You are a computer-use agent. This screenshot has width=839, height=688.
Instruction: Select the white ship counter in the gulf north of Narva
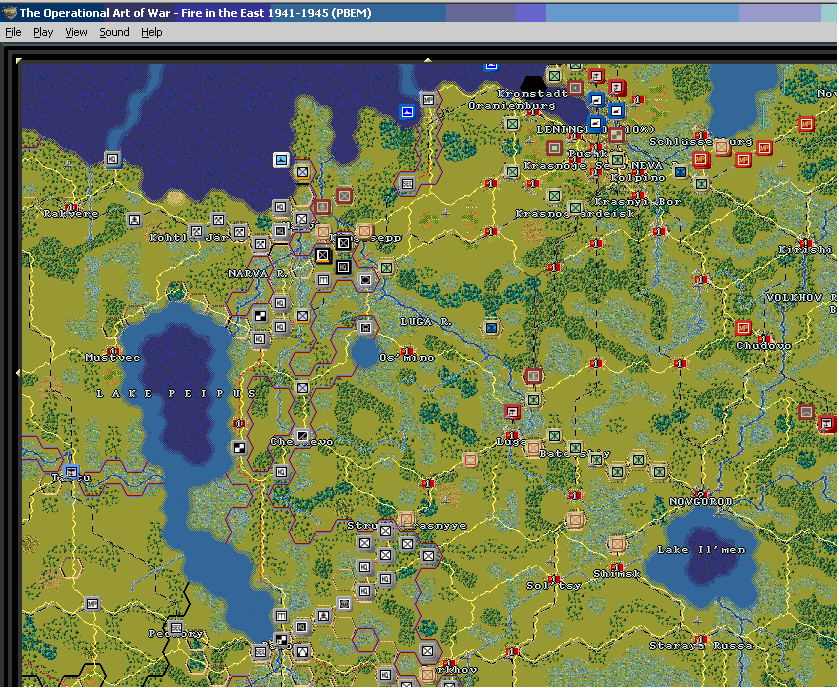[281, 159]
